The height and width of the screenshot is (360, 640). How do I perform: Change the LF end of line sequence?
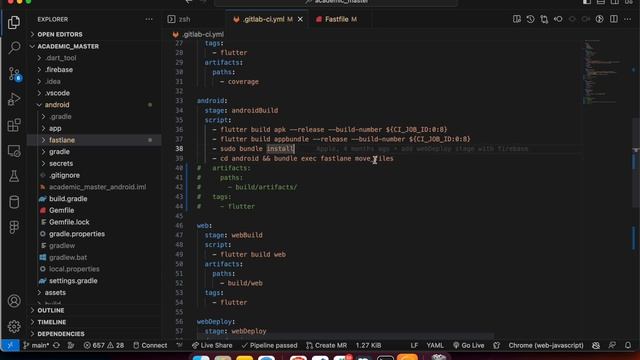click(414, 345)
